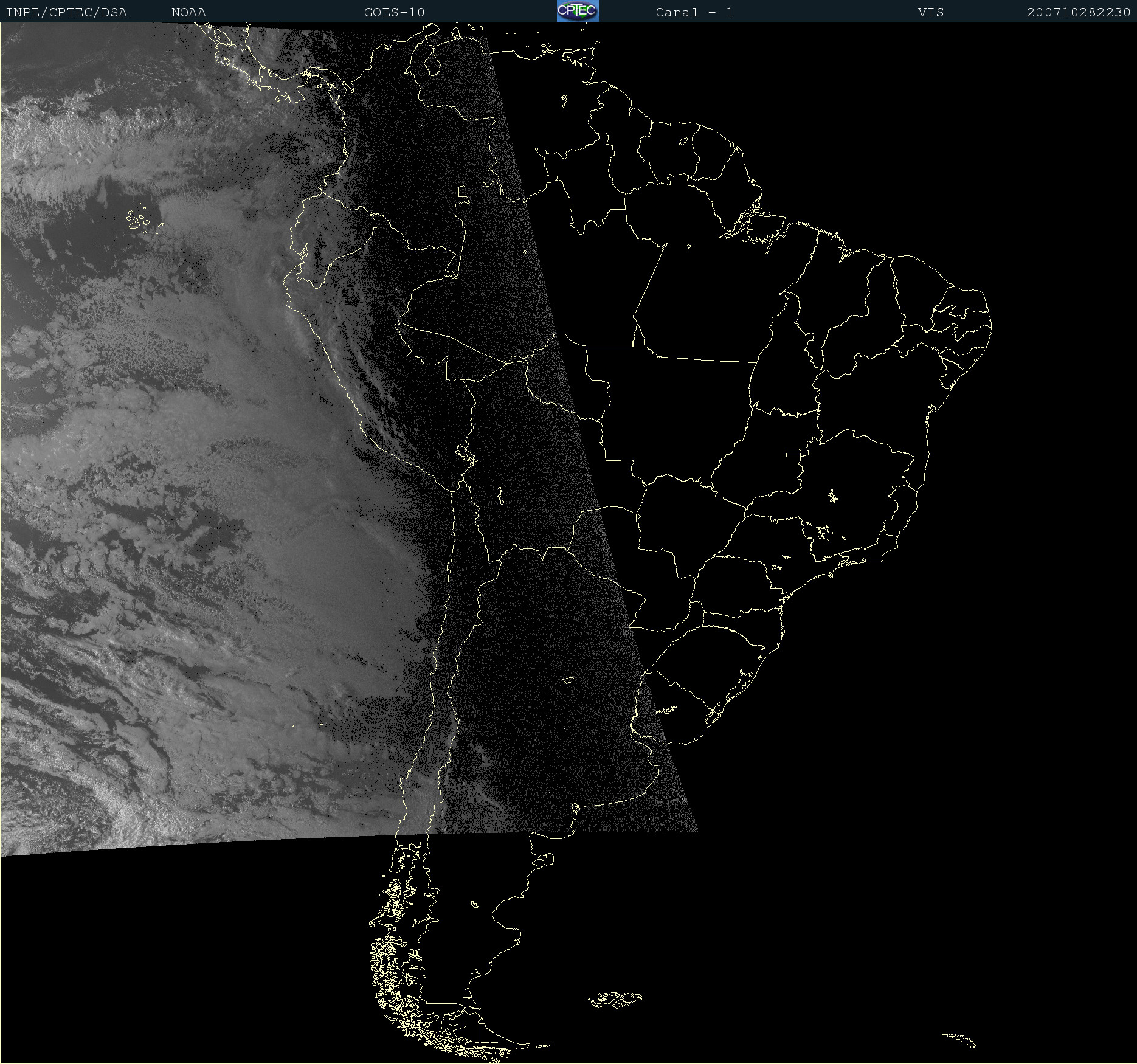Viewport: 1137px width, 1064px height.
Task: Click the CPTEC logo in the header
Action: 578,11
